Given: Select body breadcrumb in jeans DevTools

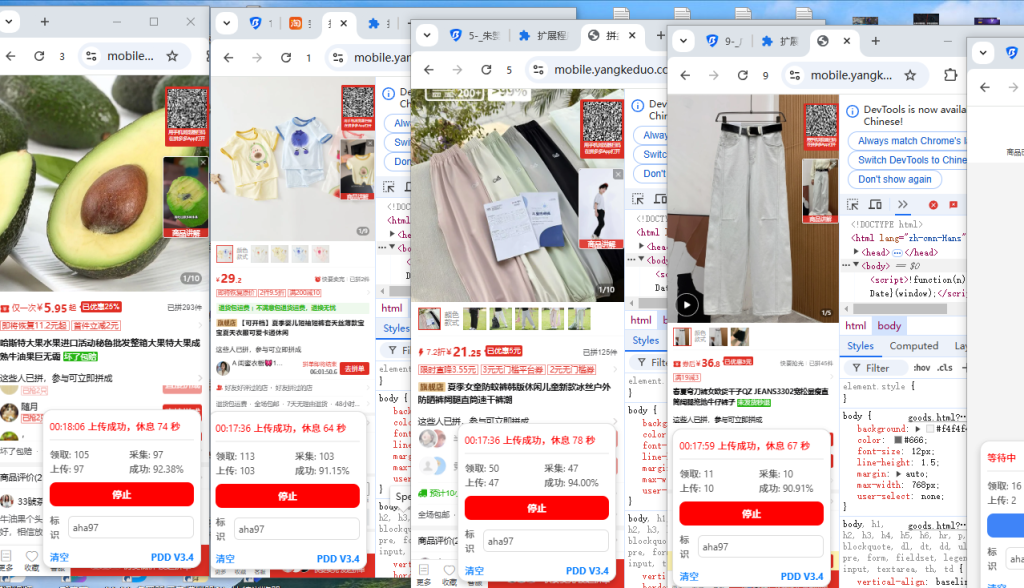Looking at the screenshot, I should click(x=889, y=325).
